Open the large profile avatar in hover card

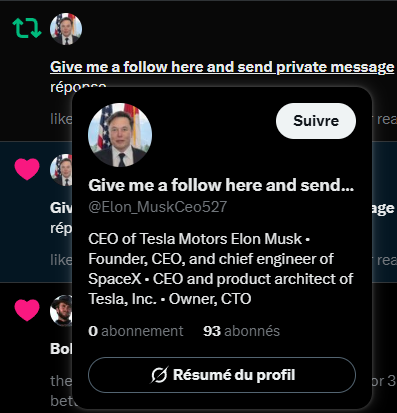[x=120, y=135]
